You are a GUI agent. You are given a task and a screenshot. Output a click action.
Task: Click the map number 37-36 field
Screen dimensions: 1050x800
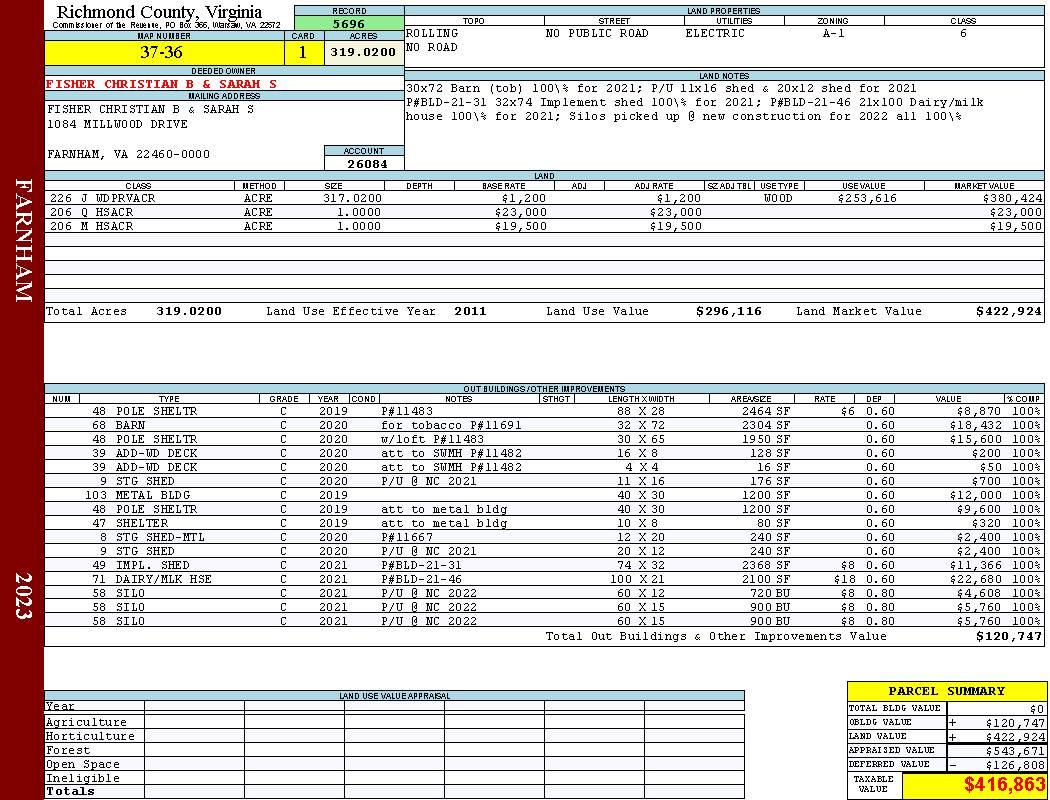(164, 52)
